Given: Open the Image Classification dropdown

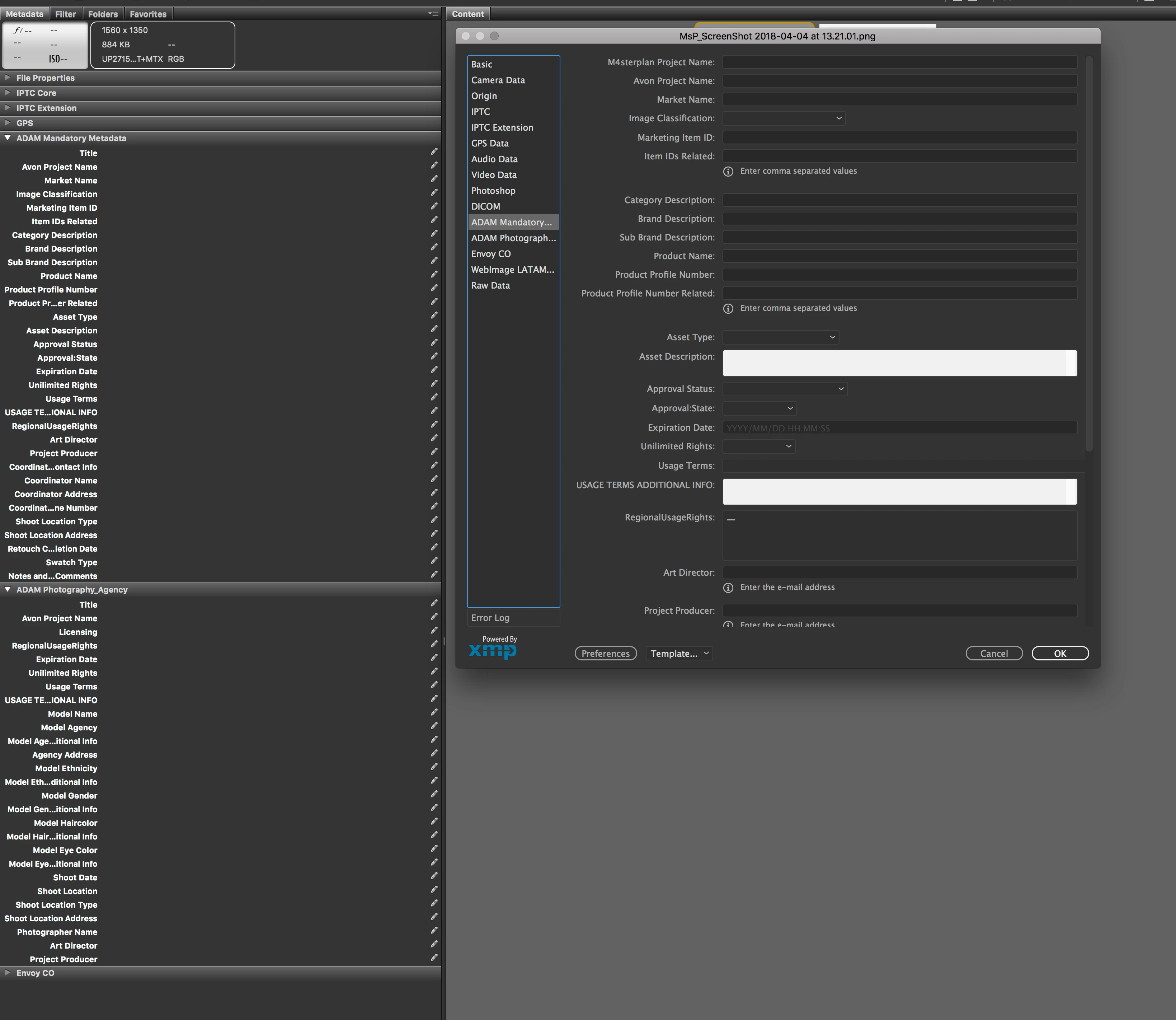Looking at the screenshot, I should click(784, 118).
